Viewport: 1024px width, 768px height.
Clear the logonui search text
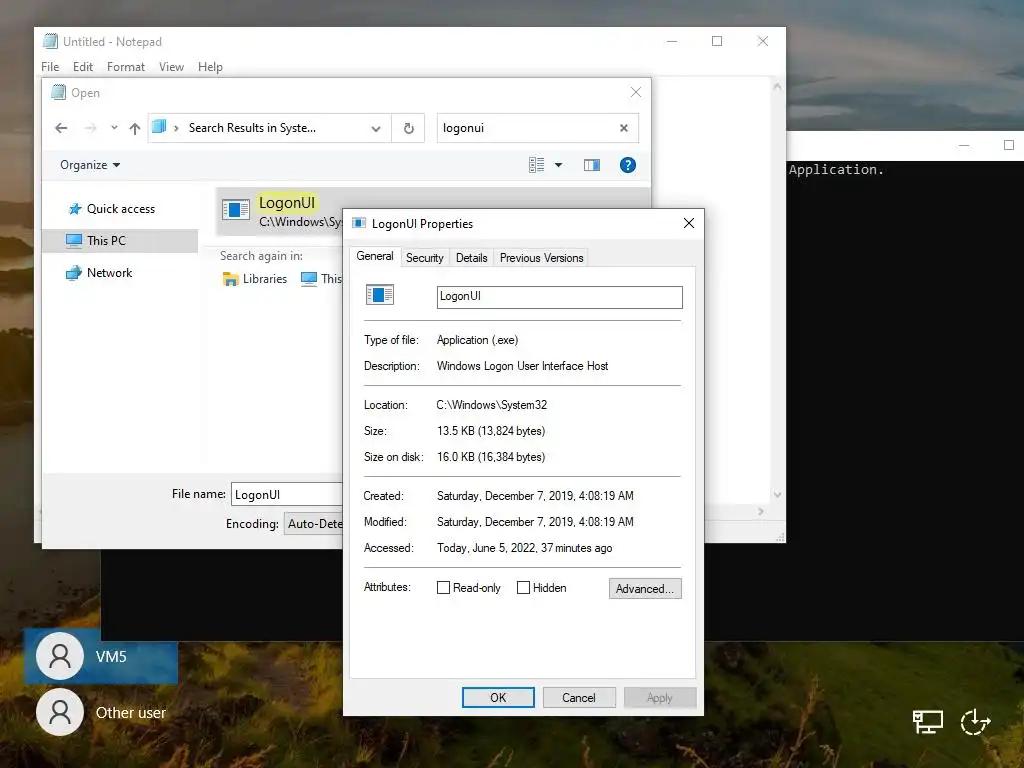click(624, 128)
